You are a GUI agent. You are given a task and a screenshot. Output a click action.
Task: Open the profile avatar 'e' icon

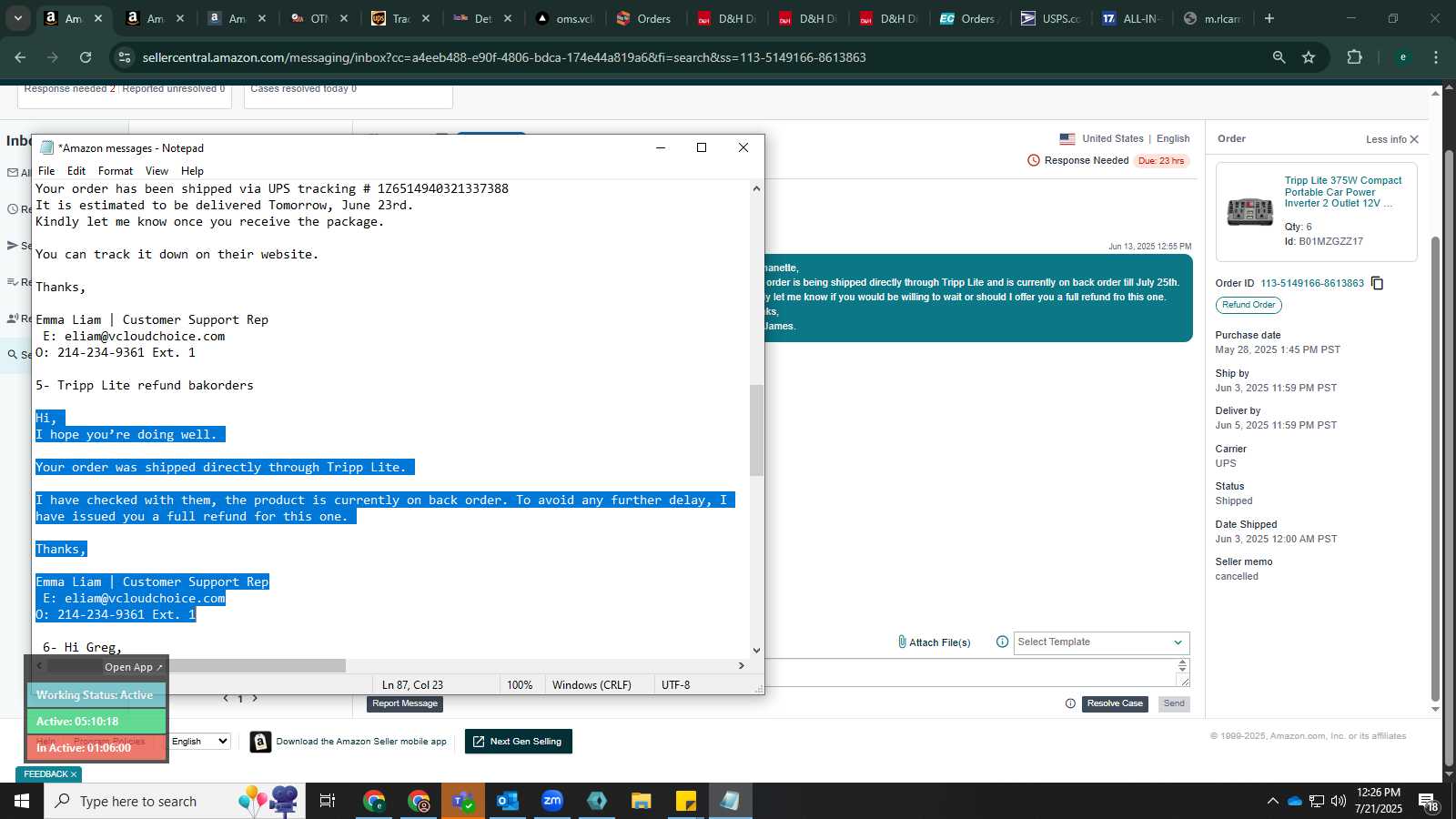tap(1402, 57)
